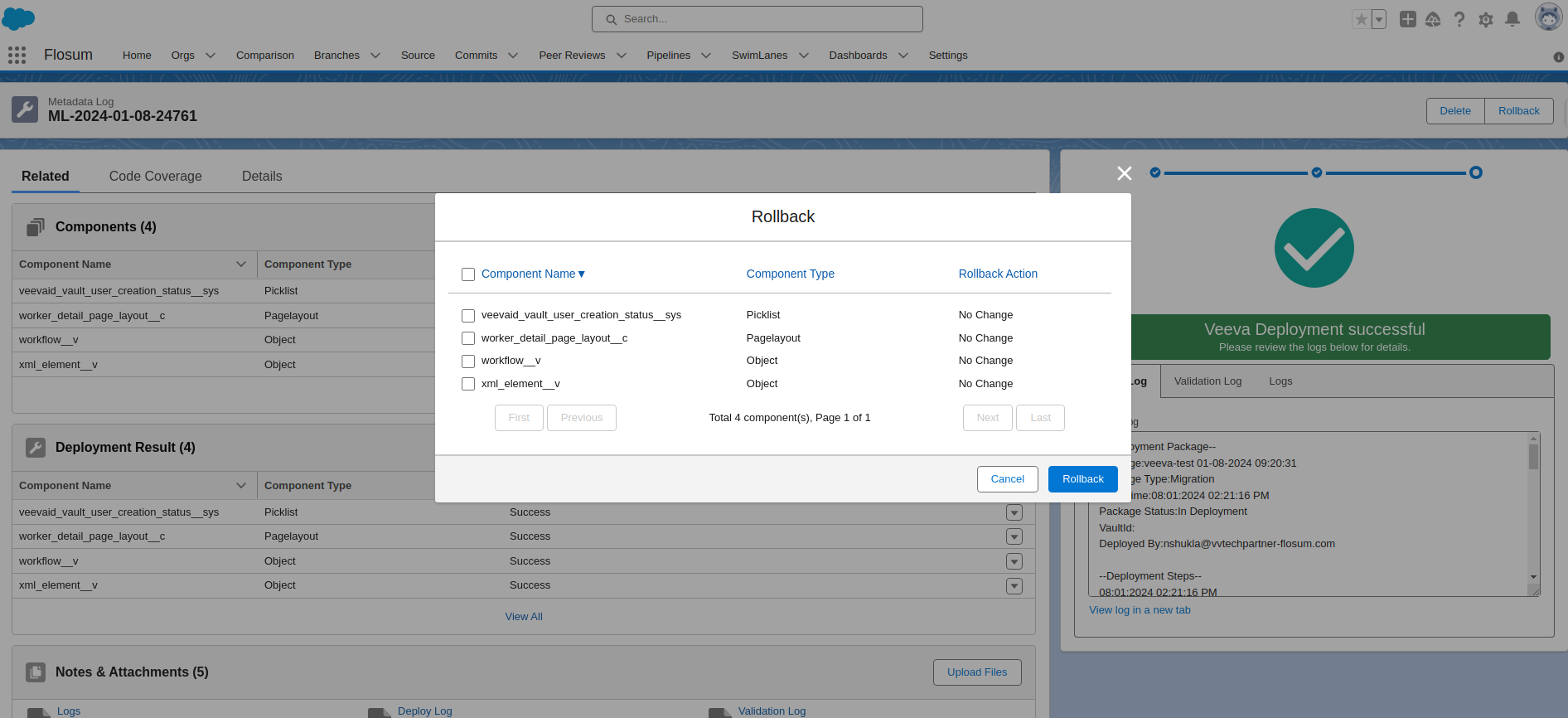Screen dimensions: 1568x718
Task: Check xml_element__v in Rollback dialog
Action: click(x=468, y=384)
